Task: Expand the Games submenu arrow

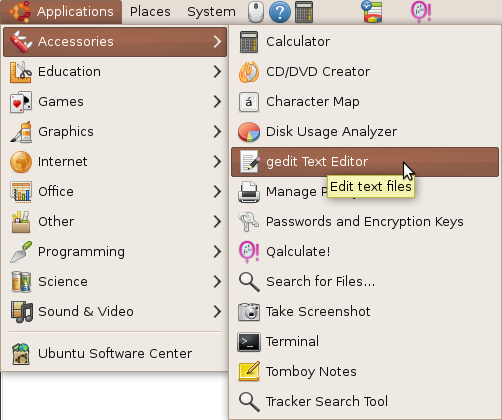Action: pos(217,102)
